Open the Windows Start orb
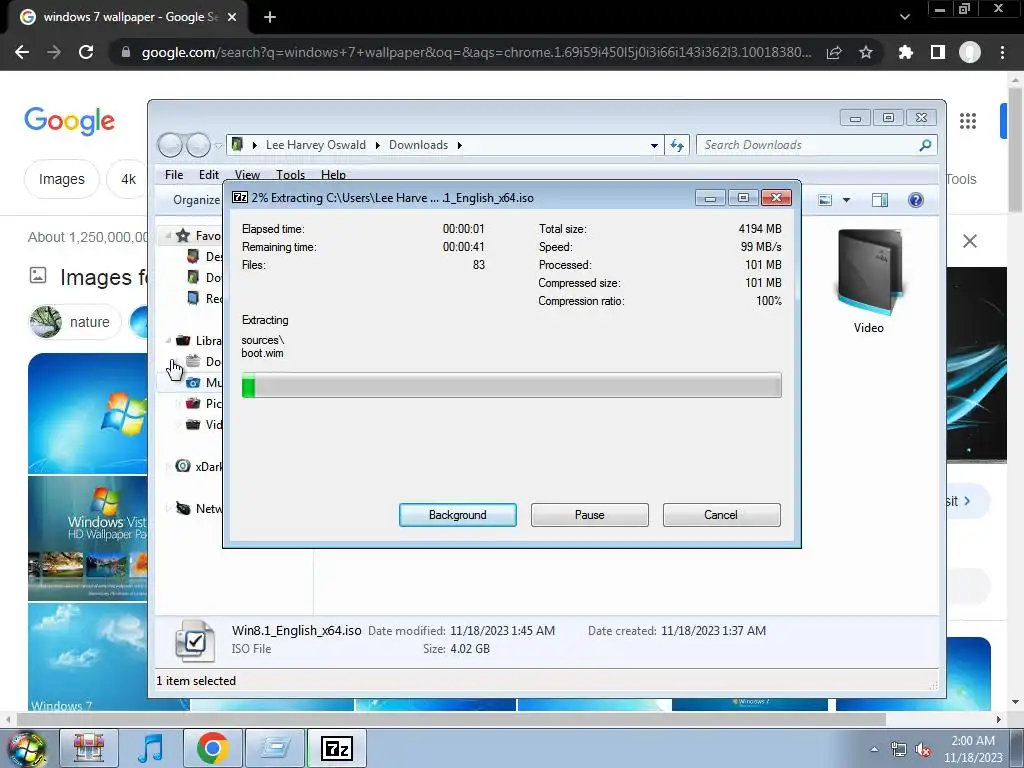 [26, 748]
